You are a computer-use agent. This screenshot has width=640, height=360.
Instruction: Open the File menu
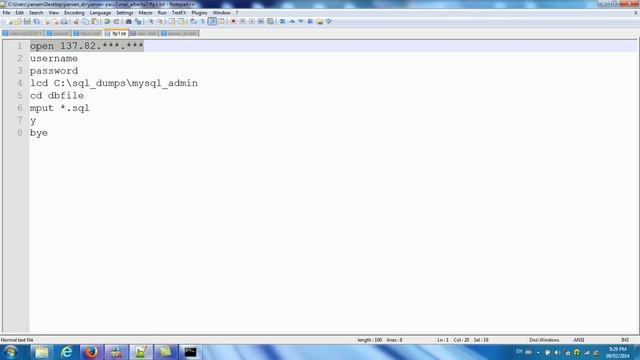coord(6,13)
